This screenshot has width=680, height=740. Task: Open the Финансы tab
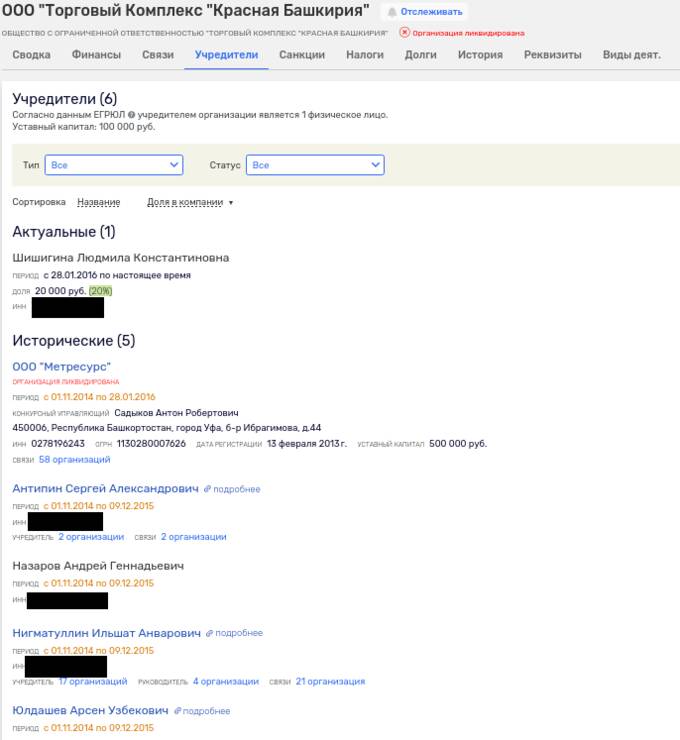pos(96,55)
